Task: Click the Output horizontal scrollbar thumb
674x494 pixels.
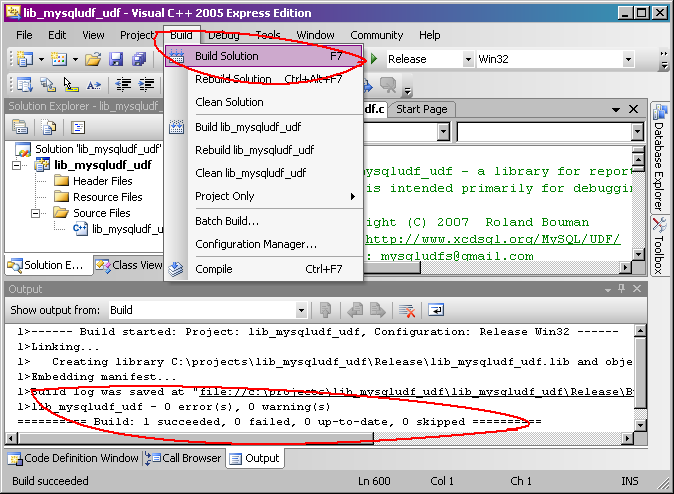Action: [196, 438]
